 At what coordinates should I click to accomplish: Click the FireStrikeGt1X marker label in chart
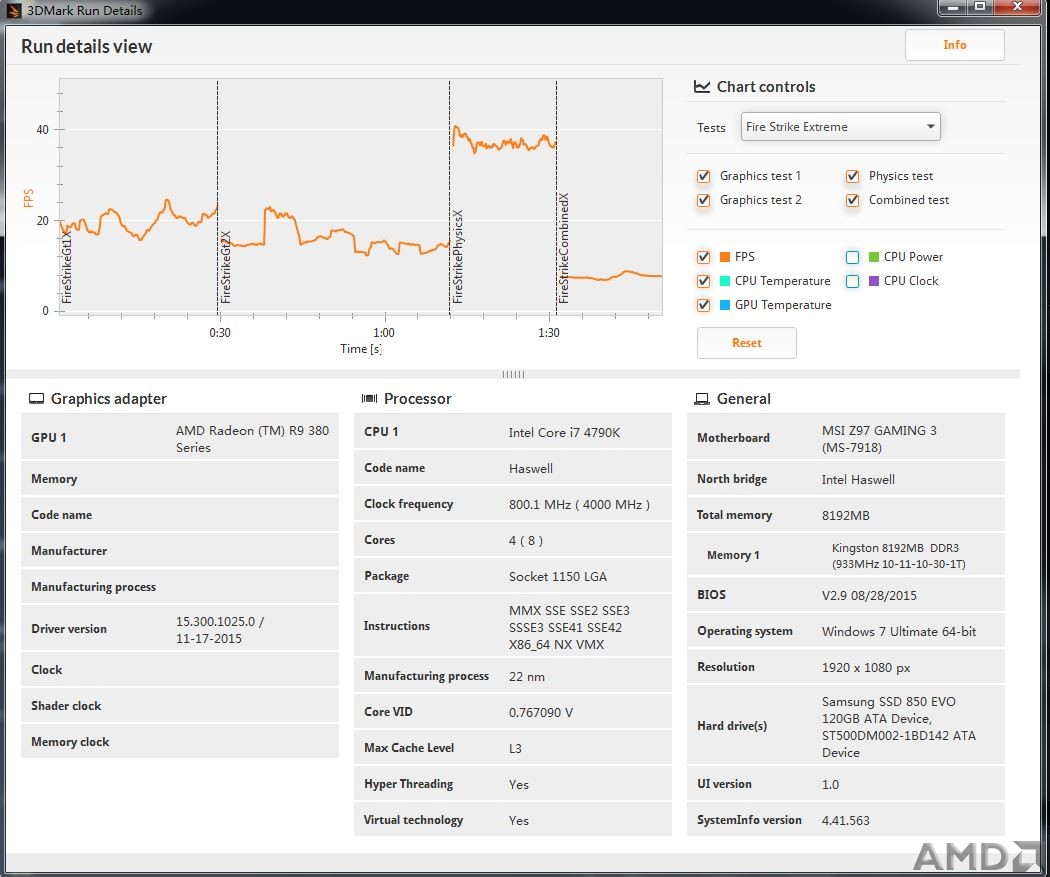[x=66, y=268]
